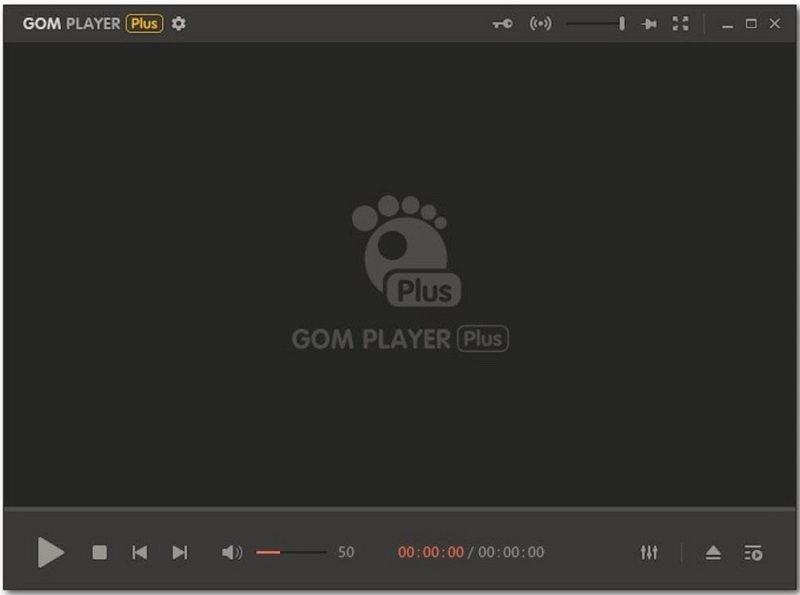Open the Control Panel equalizer icon

point(651,551)
